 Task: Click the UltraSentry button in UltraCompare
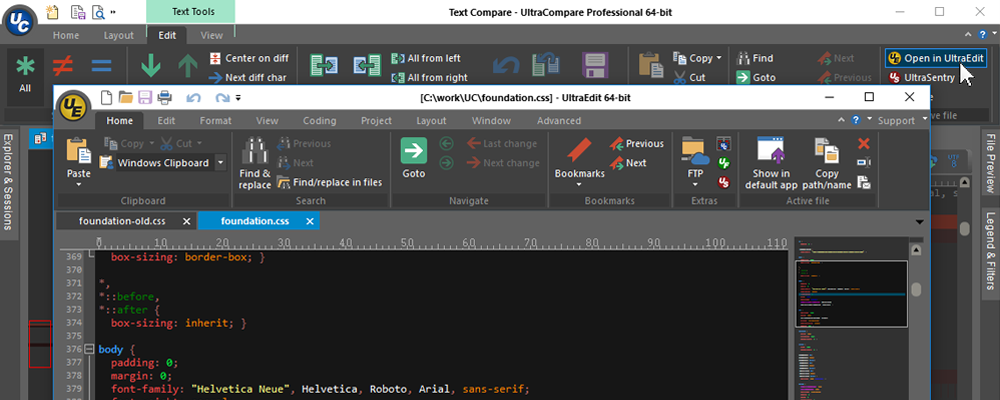[x=921, y=78]
